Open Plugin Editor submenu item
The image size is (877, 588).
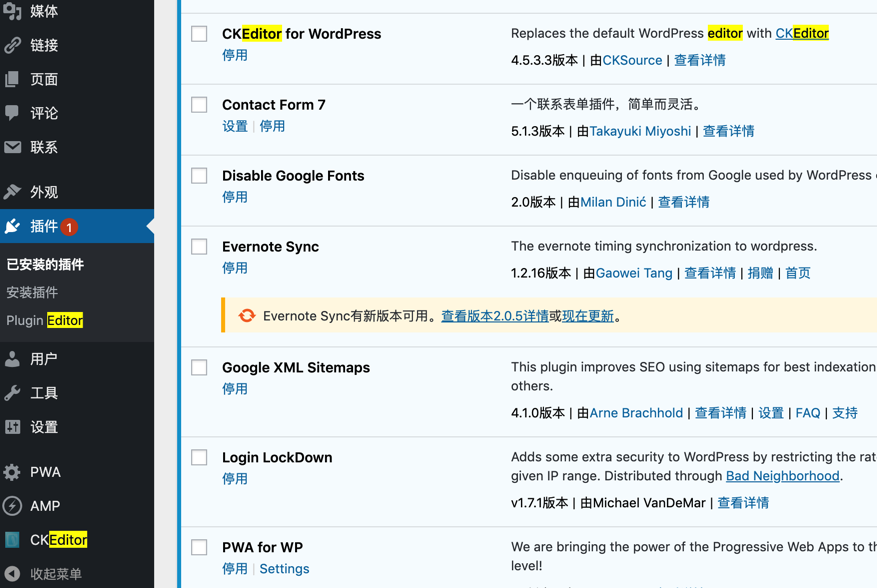(45, 320)
